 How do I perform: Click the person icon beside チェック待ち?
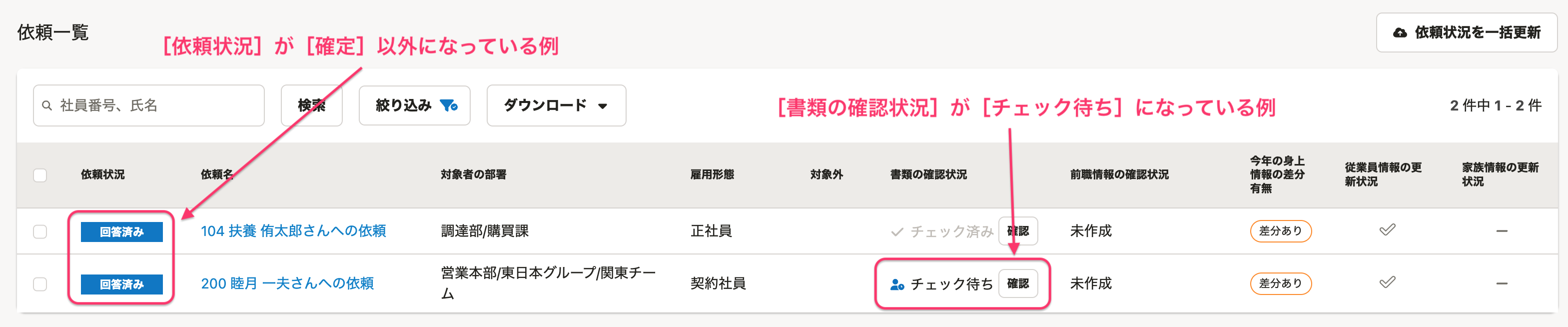pyautogui.click(x=897, y=284)
